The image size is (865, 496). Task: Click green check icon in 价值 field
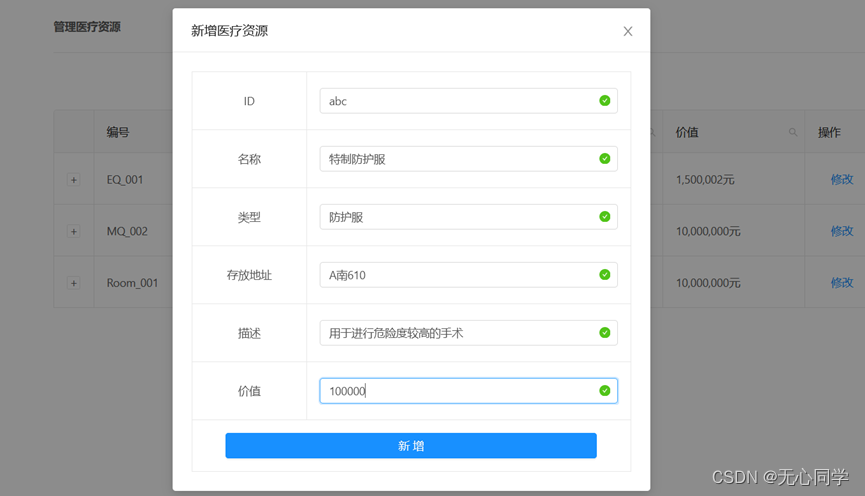click(605, 390)
